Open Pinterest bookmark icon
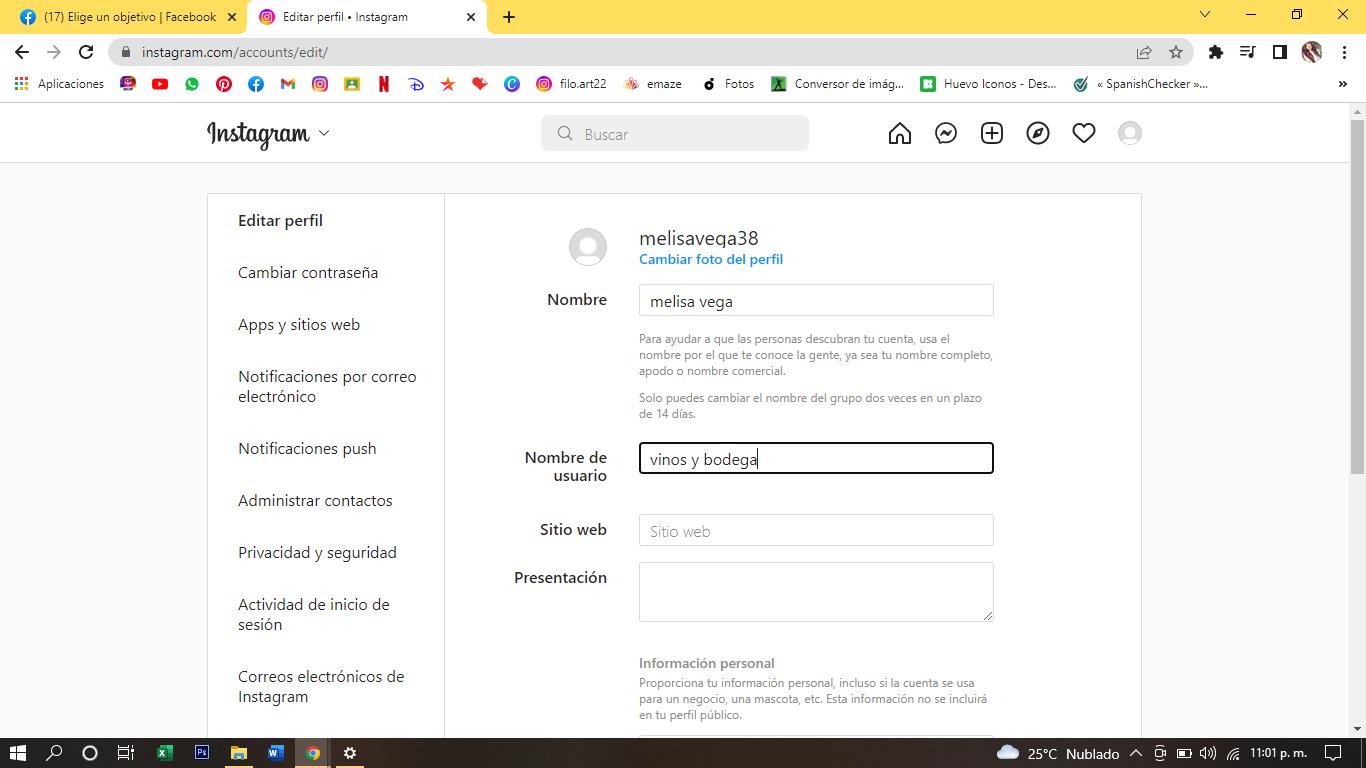The width and height of the screenshot is (1366, 768). pyautogui.click(x=224, y=84)
